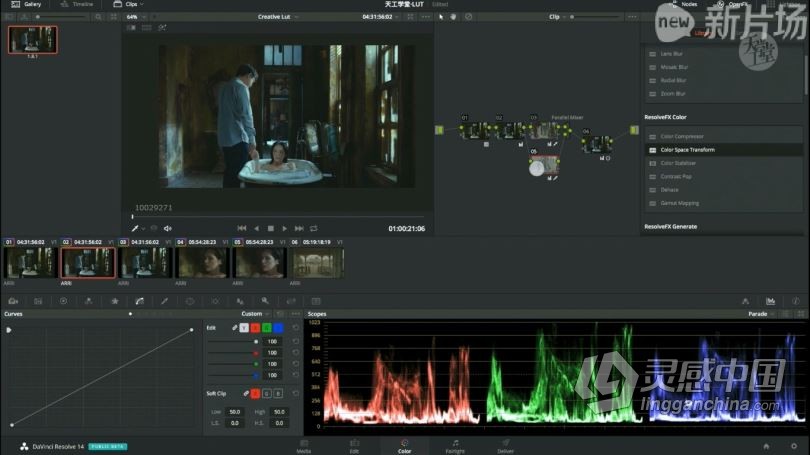Switch to the Fairlight page
This screenshot has height=455, width=810.
(x=455, y=447)
